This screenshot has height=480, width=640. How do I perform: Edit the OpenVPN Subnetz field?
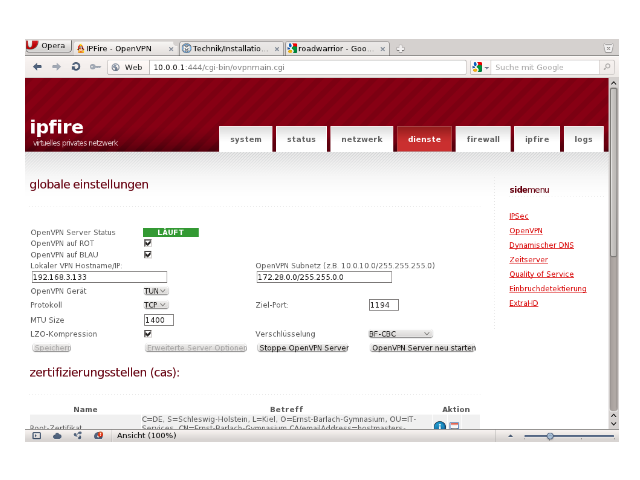(x=324, y=277)
